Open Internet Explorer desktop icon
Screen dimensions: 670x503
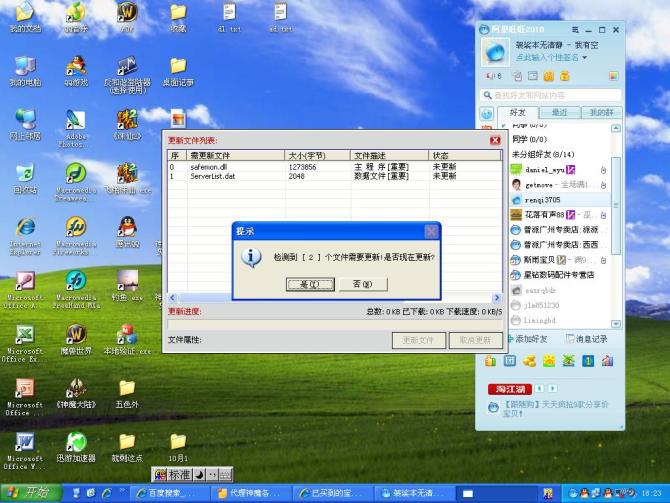(x=25, y=236)
